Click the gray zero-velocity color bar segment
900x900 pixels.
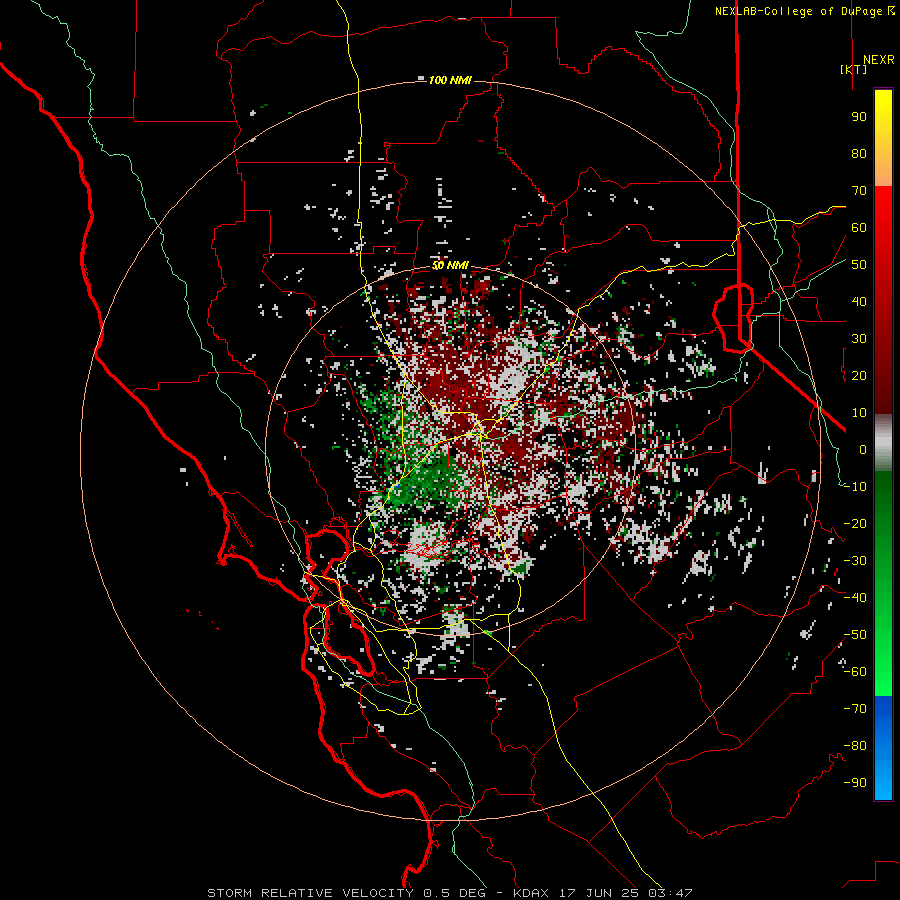coord(883,443)
